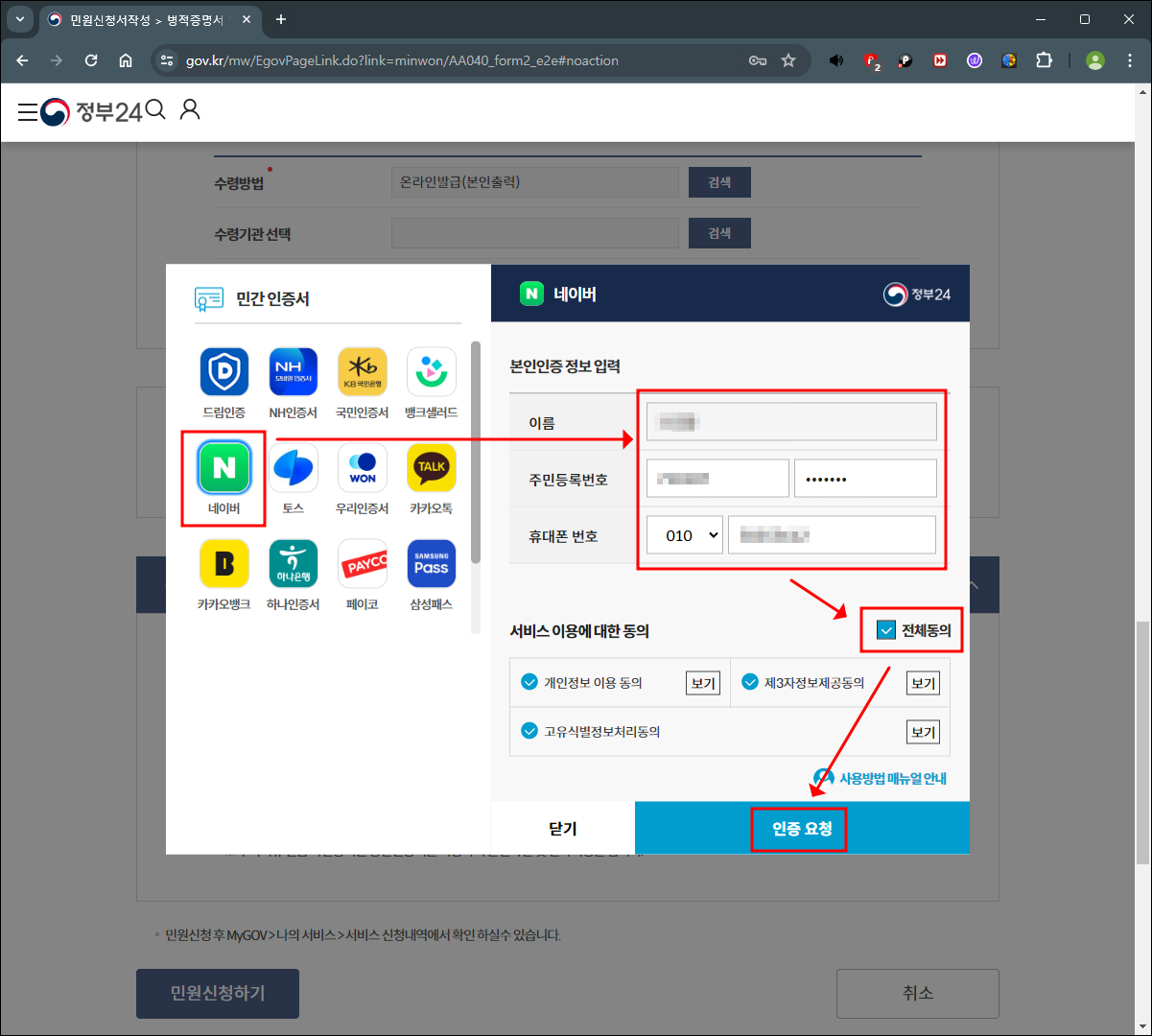Click 수령기관 선택 검색 button
Viewport: 1152px width, 1036px height.
coord(719,233)
